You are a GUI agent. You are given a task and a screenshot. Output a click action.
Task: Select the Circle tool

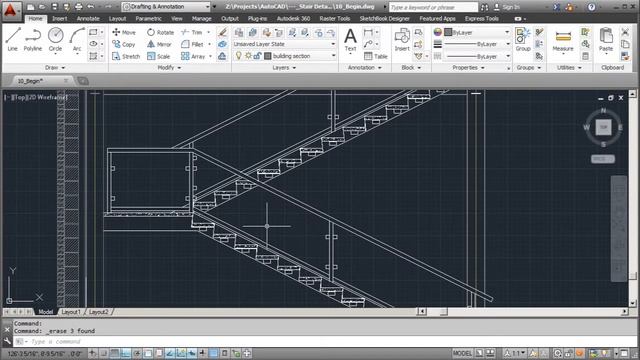(x=56, y=40)
